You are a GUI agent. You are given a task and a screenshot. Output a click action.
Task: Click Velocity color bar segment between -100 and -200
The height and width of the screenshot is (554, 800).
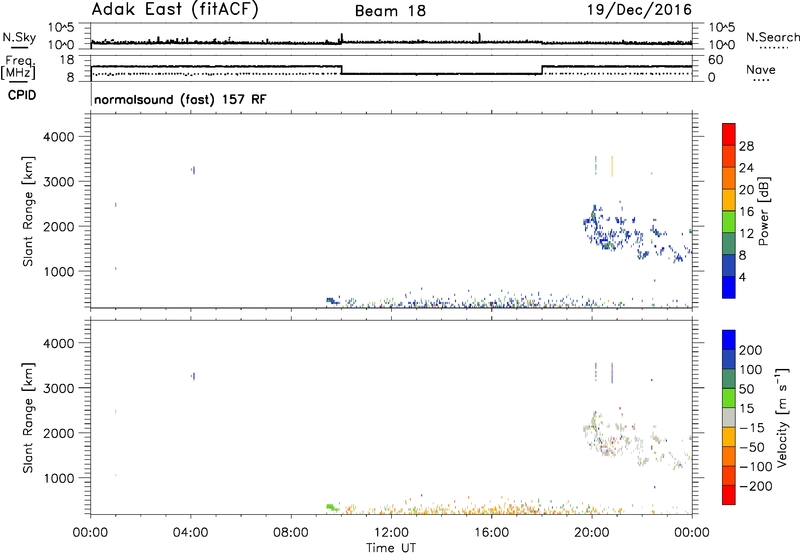coord(729,476)
